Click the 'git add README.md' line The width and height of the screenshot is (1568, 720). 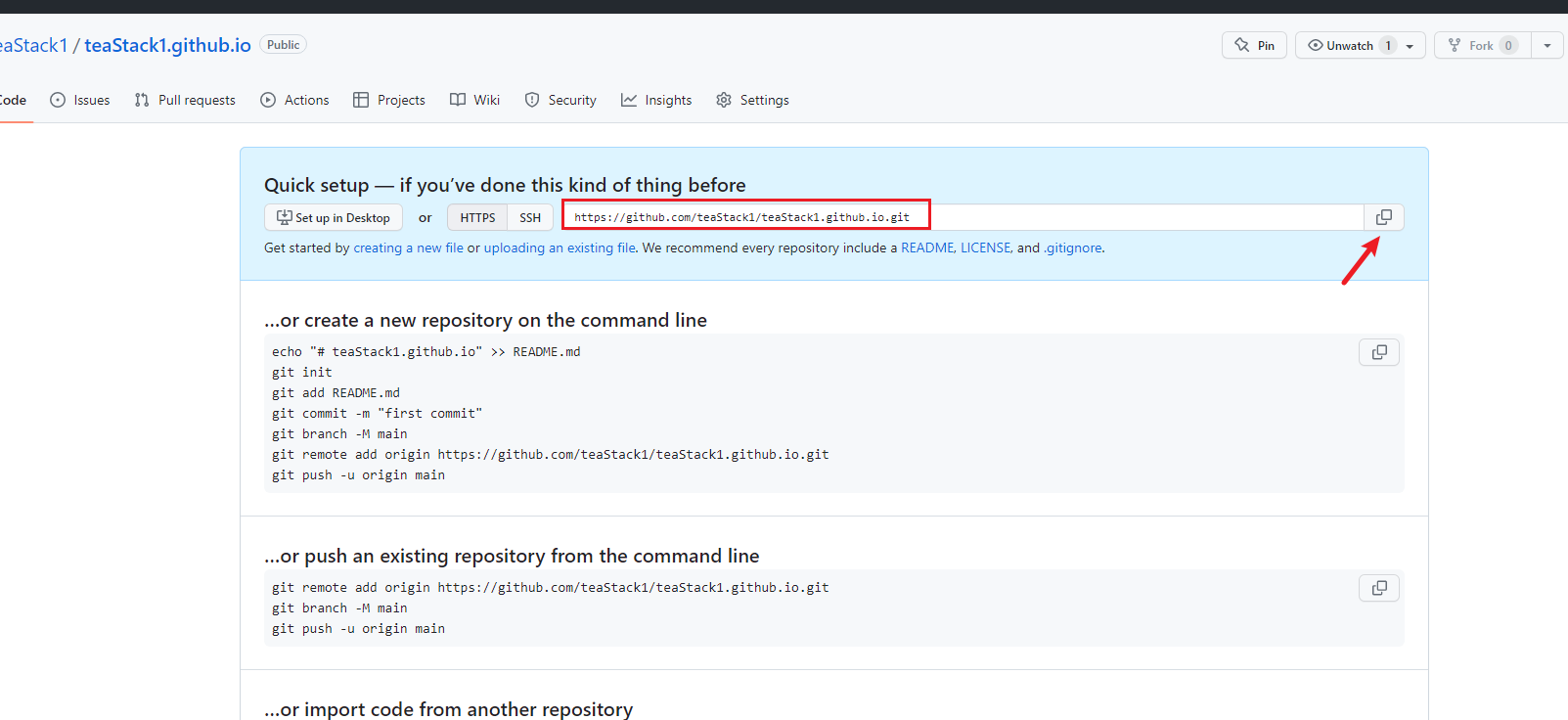point(336,393)
